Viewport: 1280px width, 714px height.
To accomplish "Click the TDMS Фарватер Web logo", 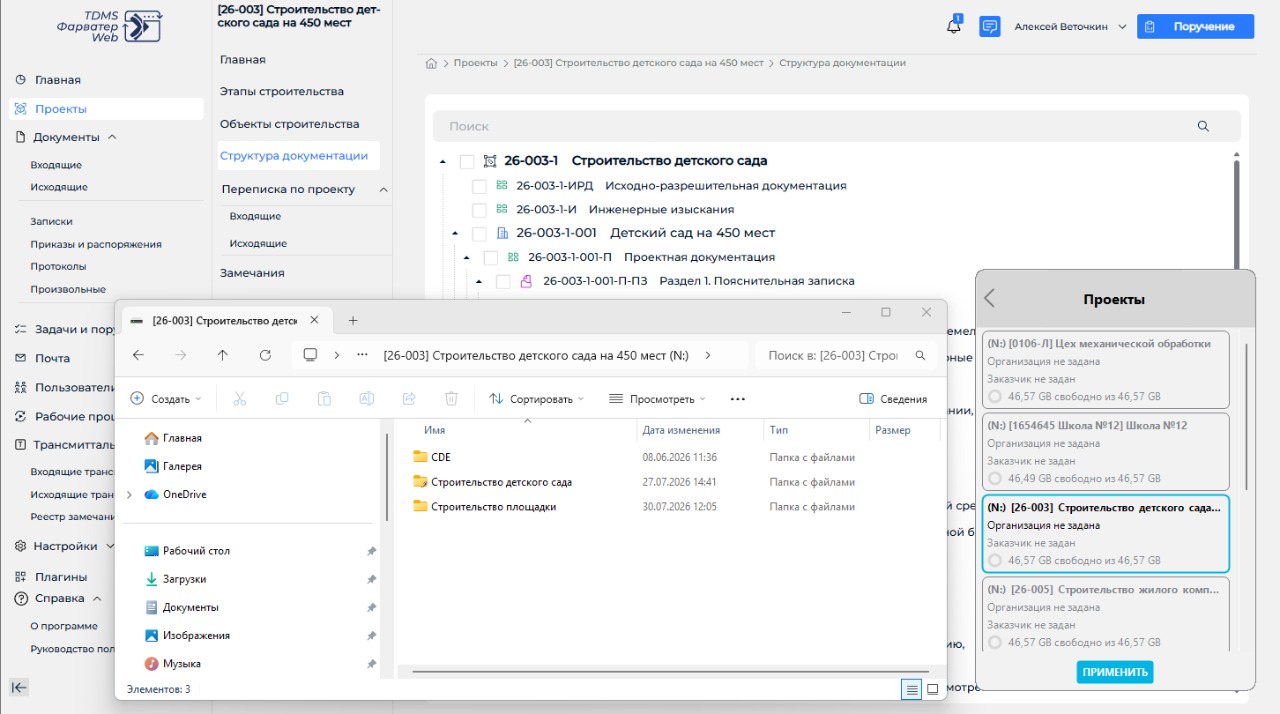I will (x=108, y=28).
